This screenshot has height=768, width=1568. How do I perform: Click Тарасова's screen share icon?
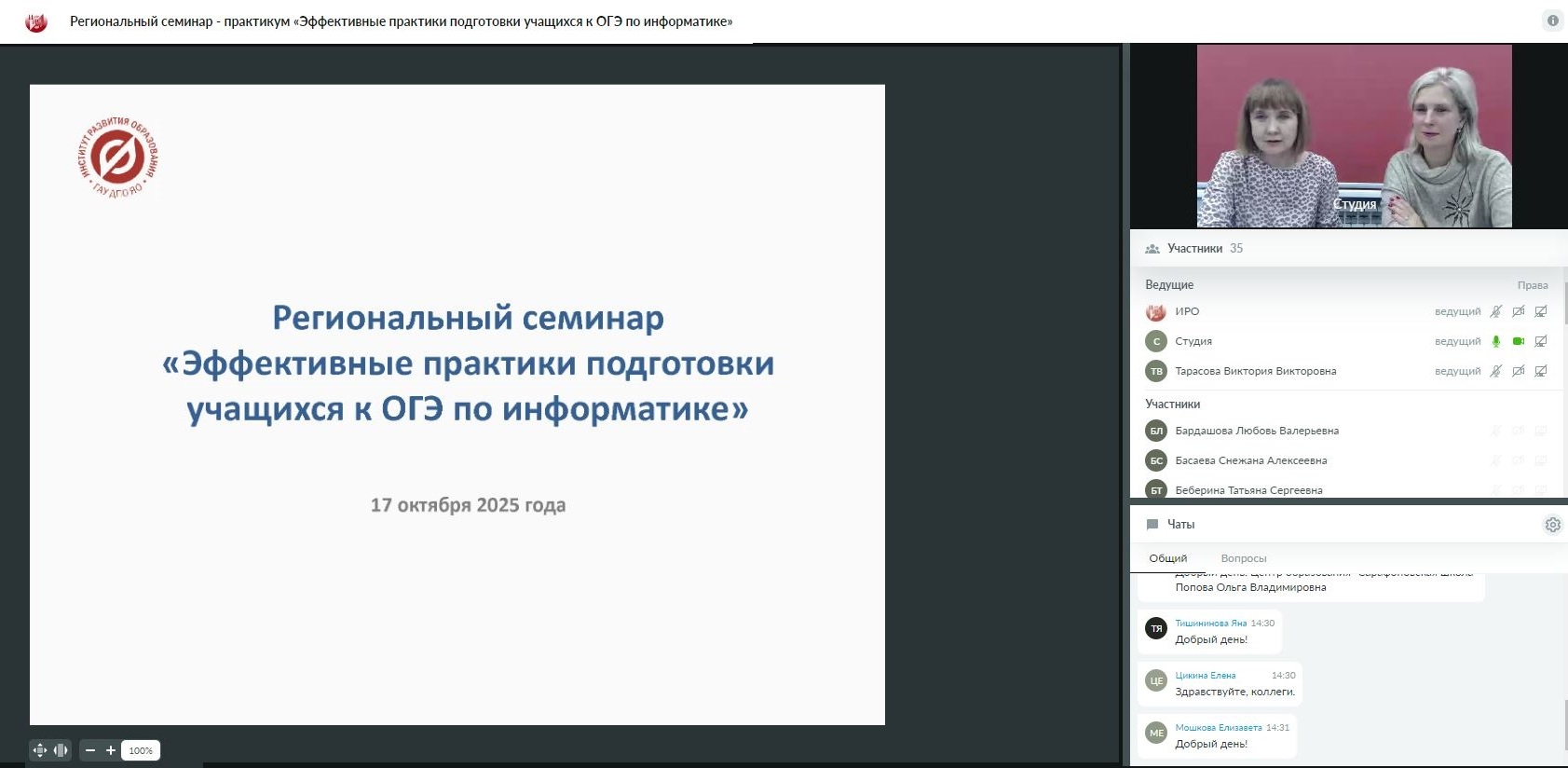pyautogui.click(x=1541, y=371)
